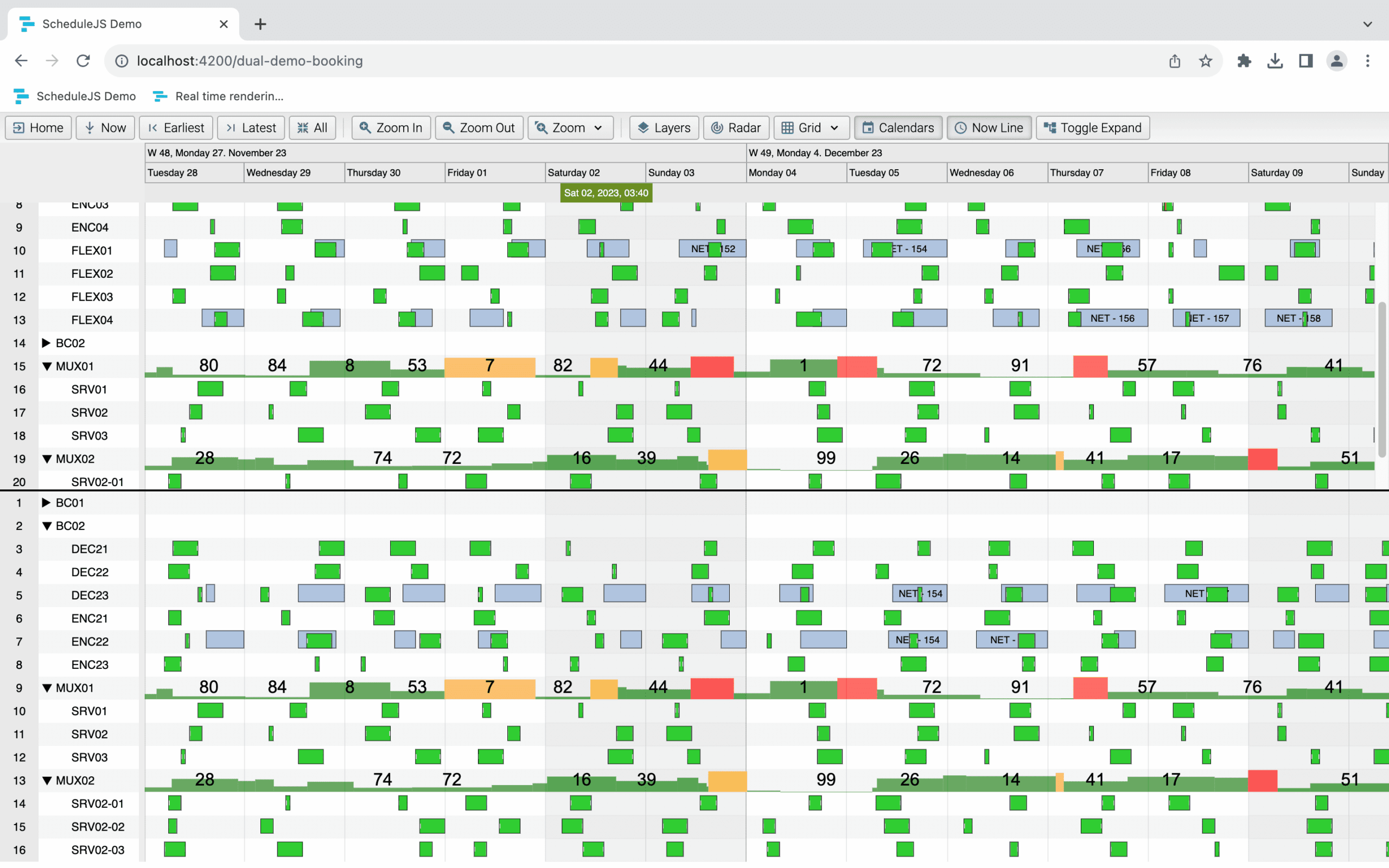This screenshot has height=868, width=1389.
Task: Click the Calendars icon
Action: tap(870, 127)
